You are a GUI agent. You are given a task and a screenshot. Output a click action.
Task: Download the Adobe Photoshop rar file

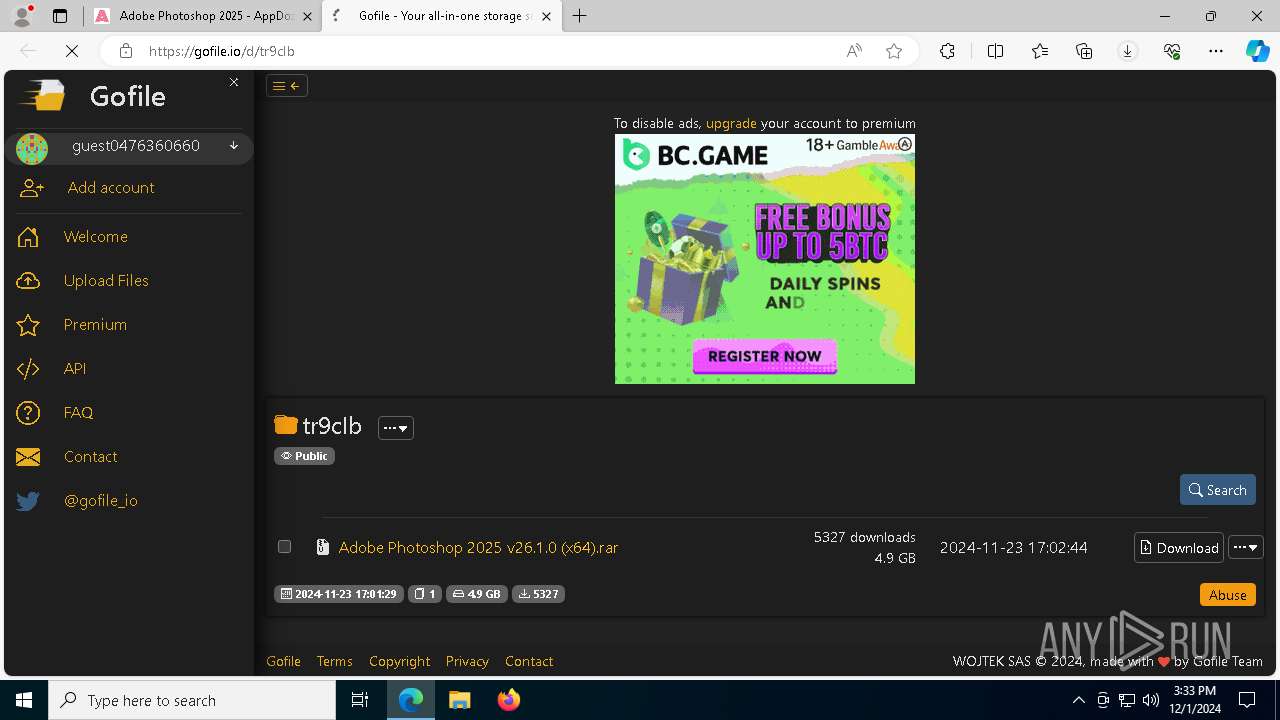(1179, 548)
